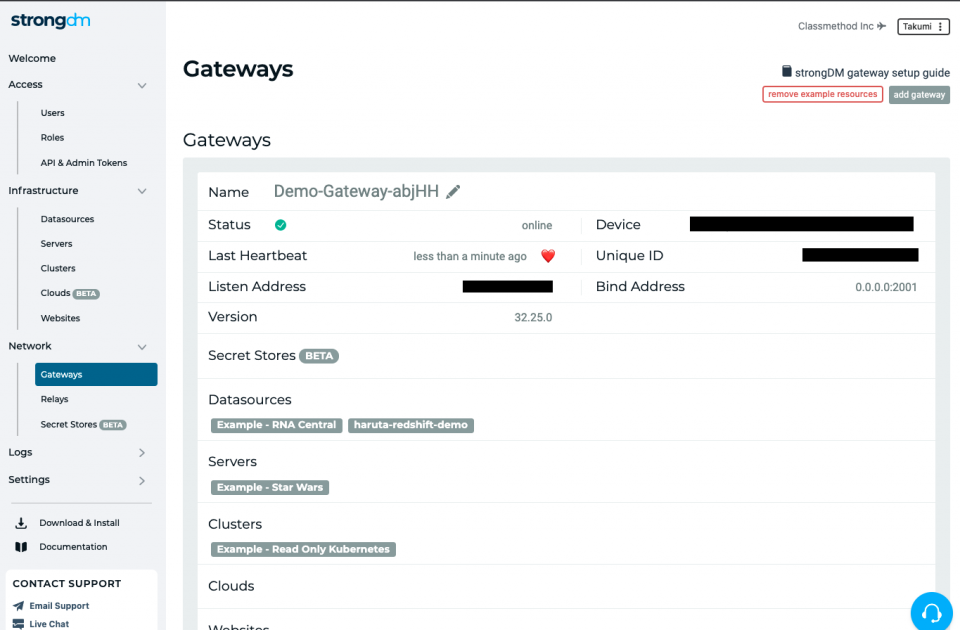The height and width of the screenshot is (630, 960).
Task: Click the version number 32.25.0
Action: coord(533,317)
